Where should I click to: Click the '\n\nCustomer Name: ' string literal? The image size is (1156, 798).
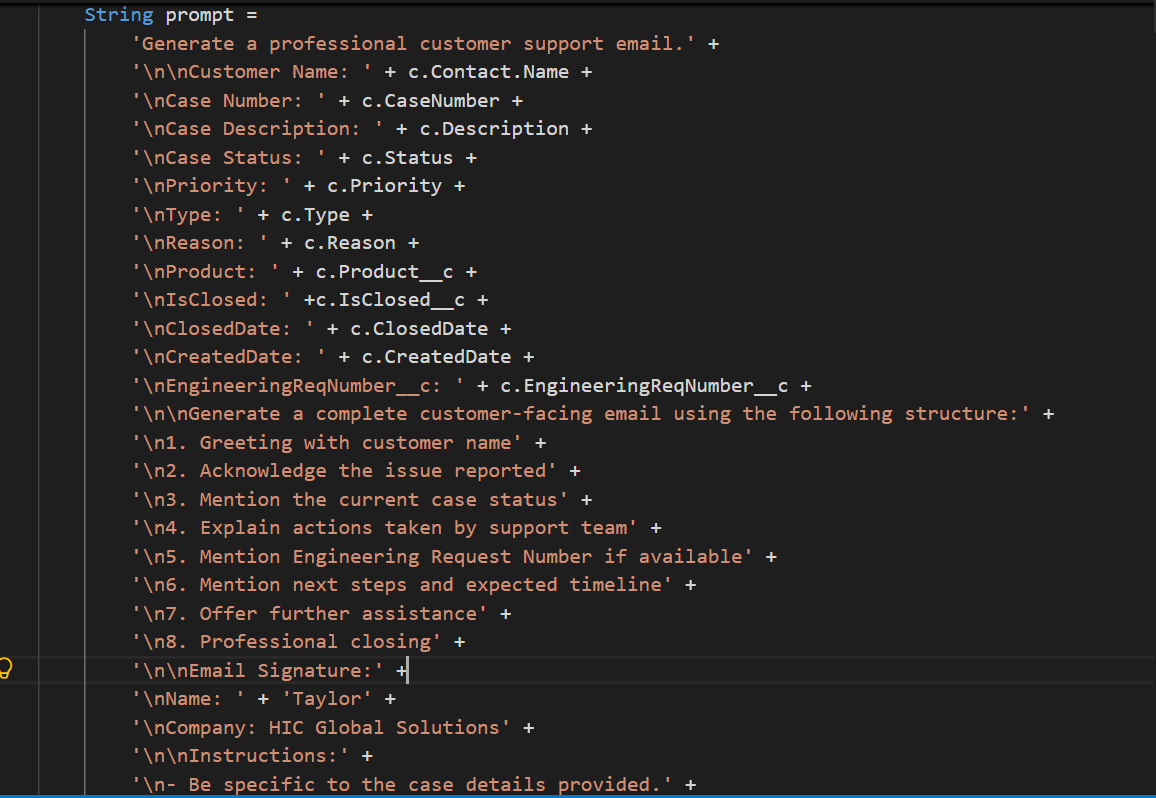[x=252, y=72]
